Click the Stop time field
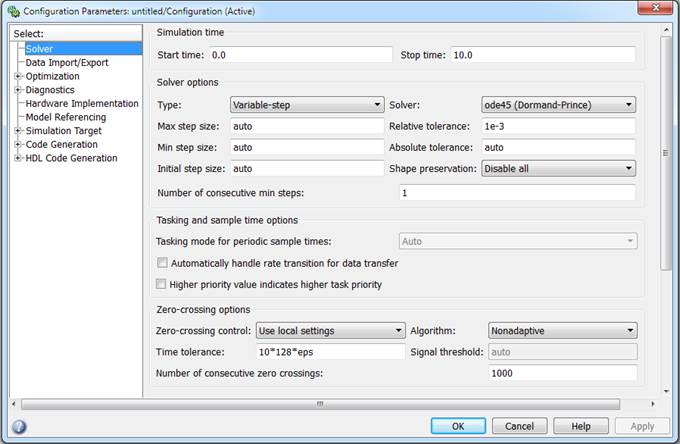Screen dimensions: 680x444 [x=543, y=55]
